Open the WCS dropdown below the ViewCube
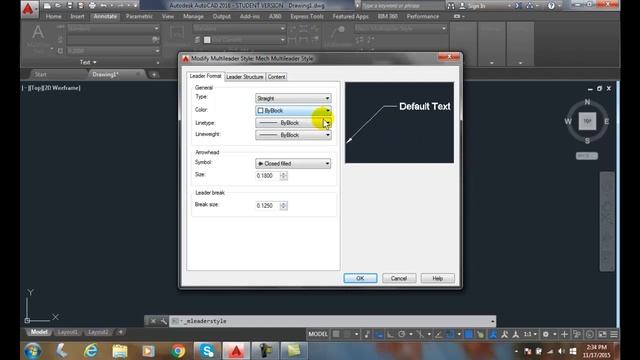This screenshot has width=640, height=360. coord(587,156)
